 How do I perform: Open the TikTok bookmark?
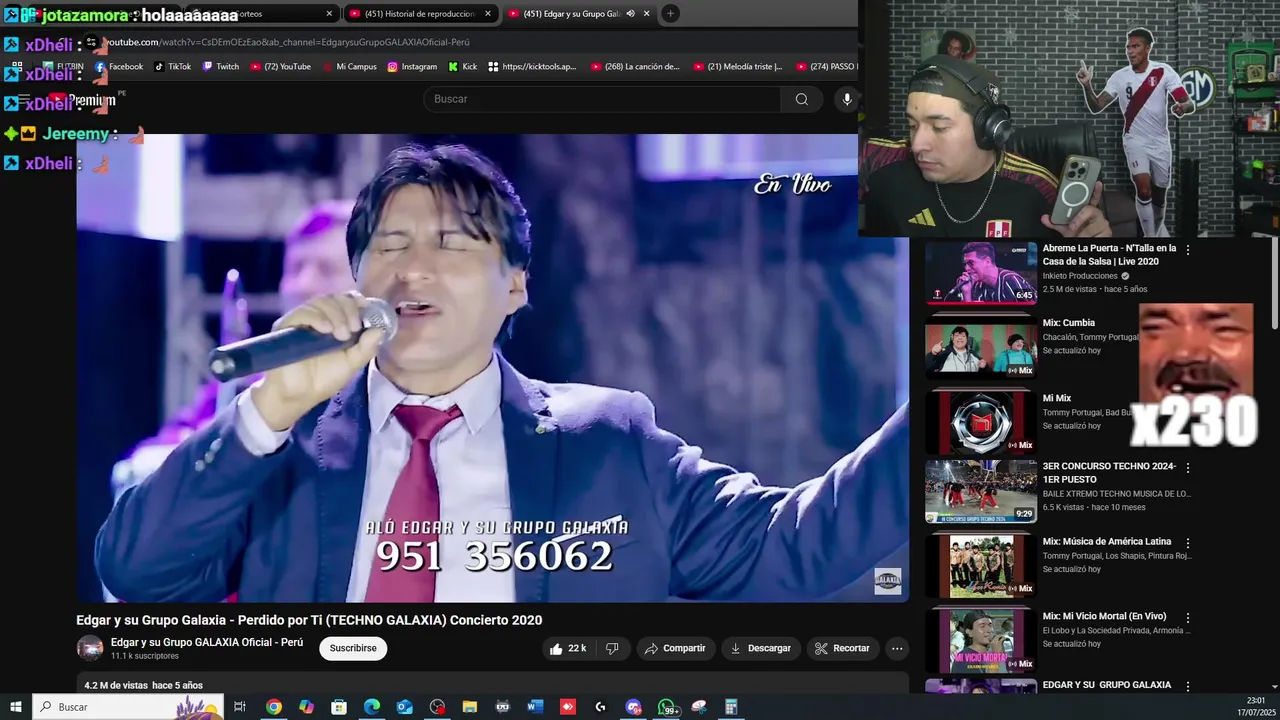pyautogui.click(x=172, y=67)
